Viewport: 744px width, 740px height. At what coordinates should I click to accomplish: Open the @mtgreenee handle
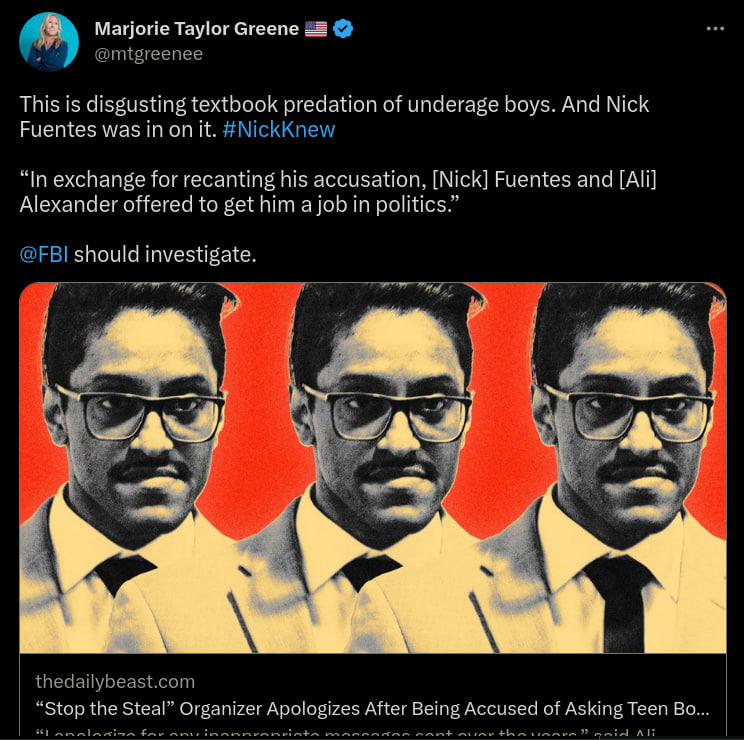click(149, 54)
